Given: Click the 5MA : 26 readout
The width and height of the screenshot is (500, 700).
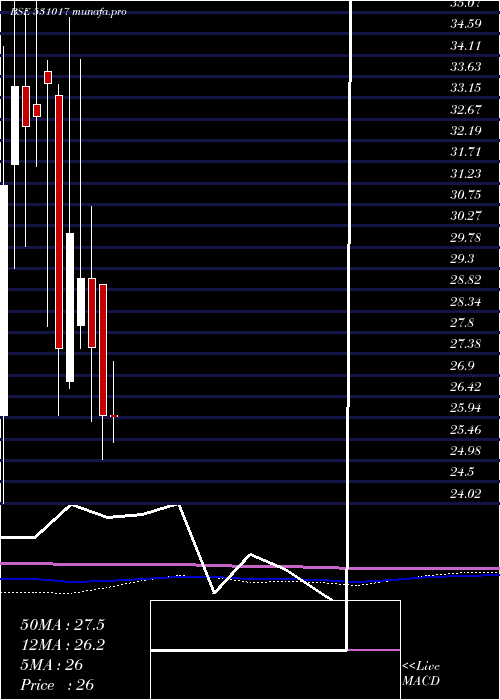Looking at the screenshot, I should coord(52,665).
